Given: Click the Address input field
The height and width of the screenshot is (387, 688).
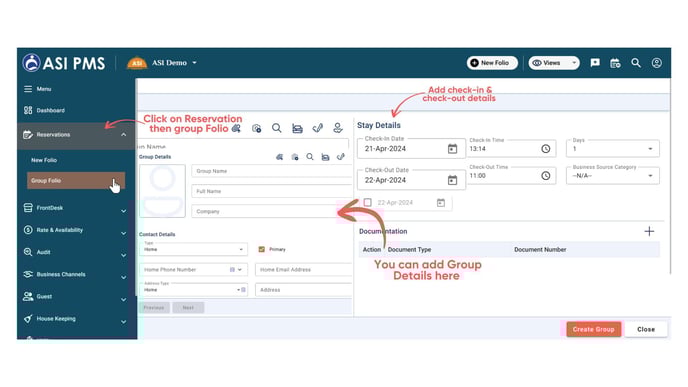Looking at the screenshot, I should pyautogui.click(x=304, y=290).
